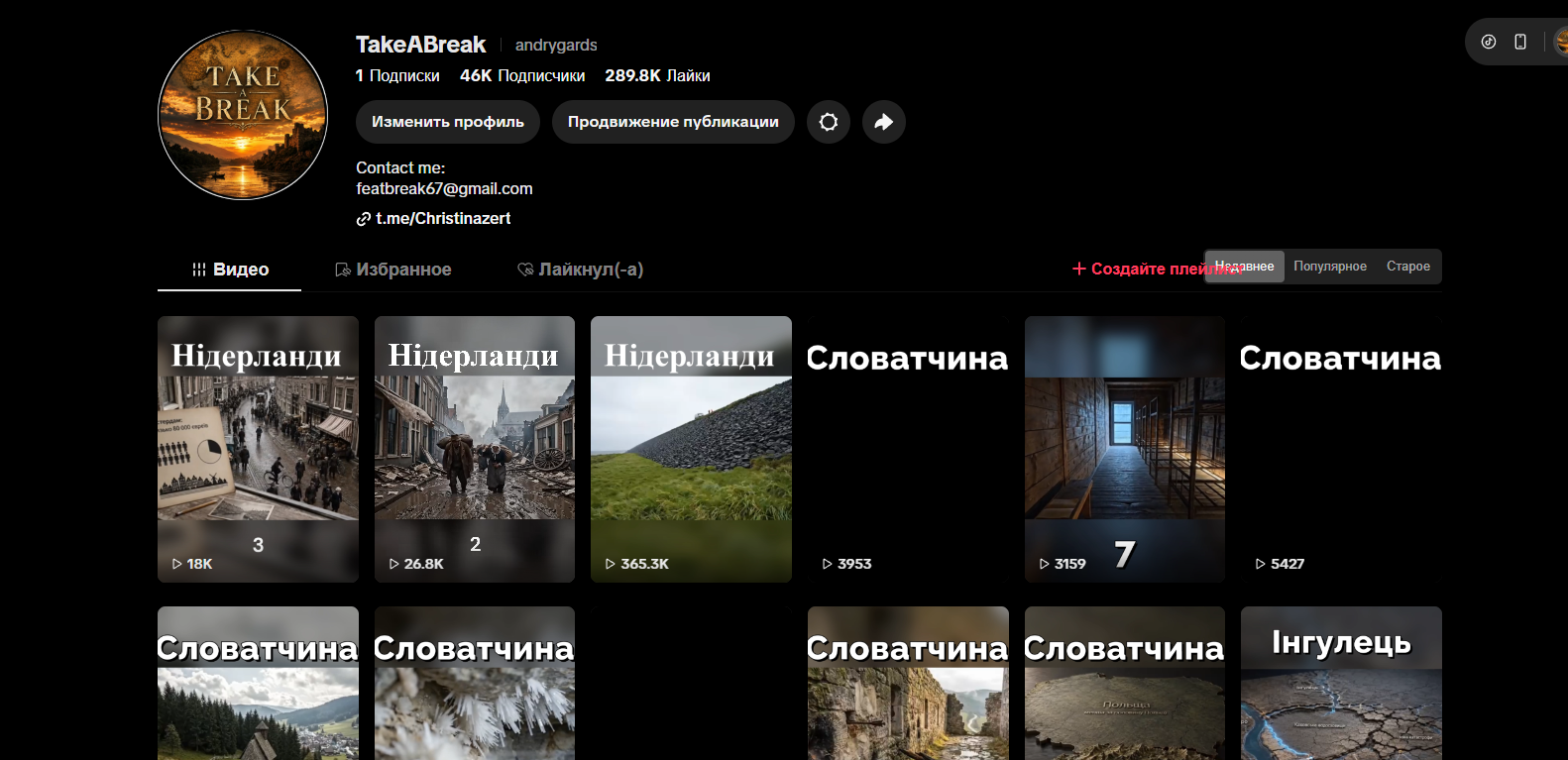This screenshot has width=1568, height=760.
Task: Open the Словатчина video showing forest and wooden church
Action: point(258,684)
